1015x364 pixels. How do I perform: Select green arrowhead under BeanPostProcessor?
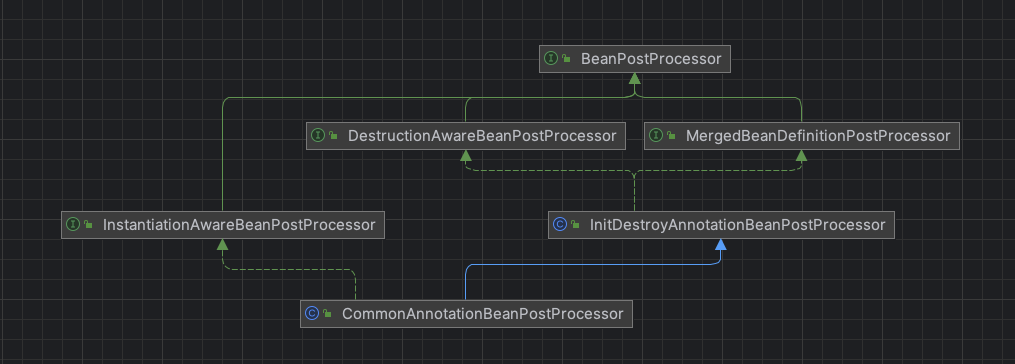pyautogui.click(x=634, y=78)
